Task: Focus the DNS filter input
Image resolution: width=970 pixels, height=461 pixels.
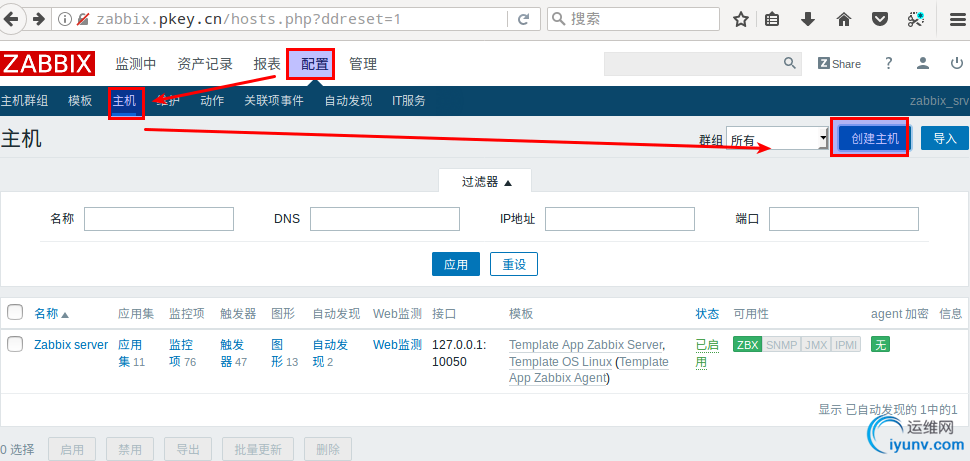Action: click(385, 219)
